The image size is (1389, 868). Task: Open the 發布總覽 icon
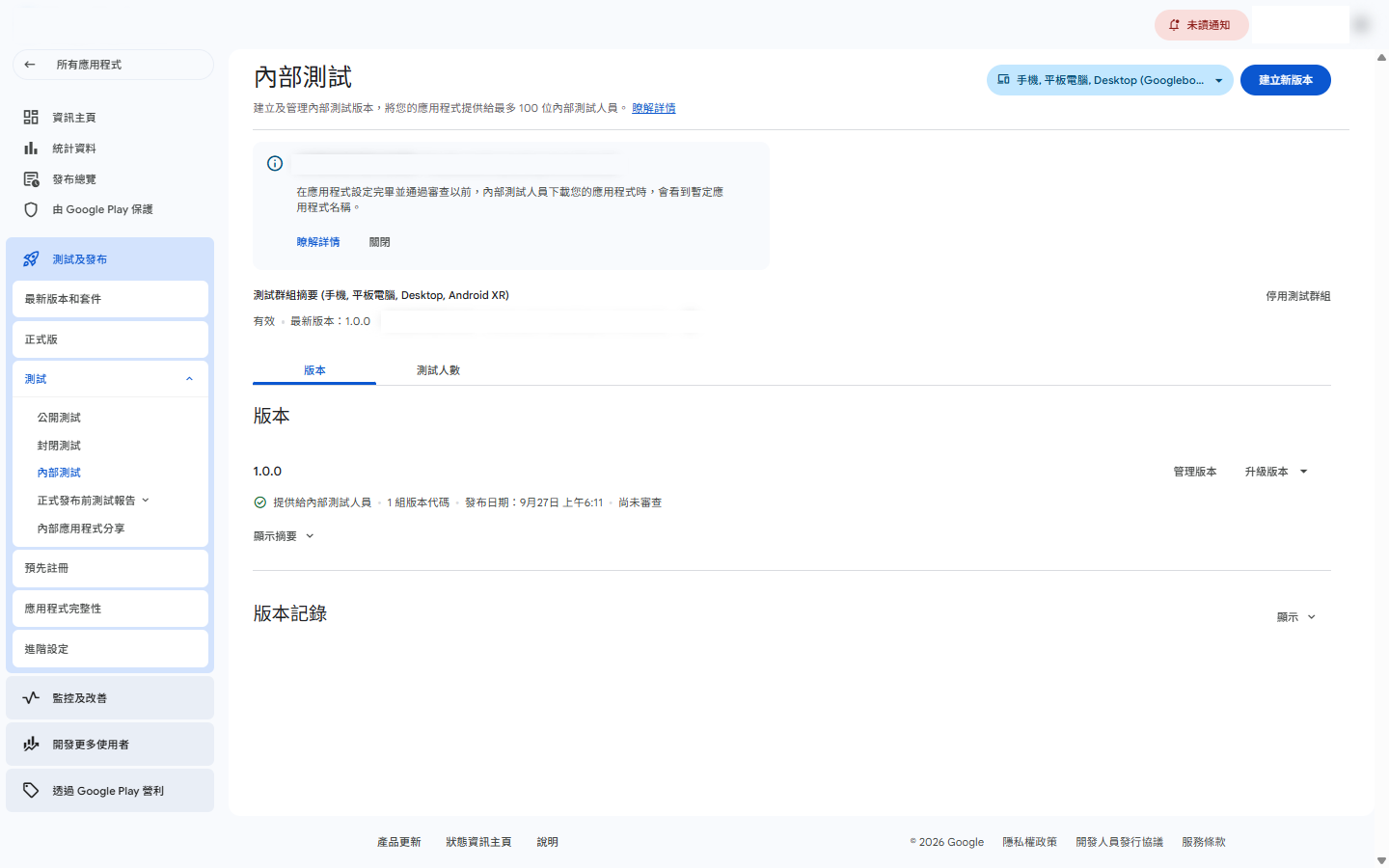pyautogui.click(x=31, y=179)
